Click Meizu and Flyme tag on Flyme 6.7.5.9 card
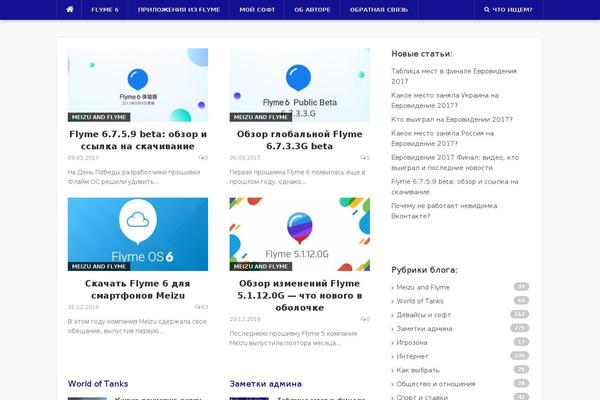Image resolution: width=600 pixels, height=400 pixels. [x=99, y=117]
